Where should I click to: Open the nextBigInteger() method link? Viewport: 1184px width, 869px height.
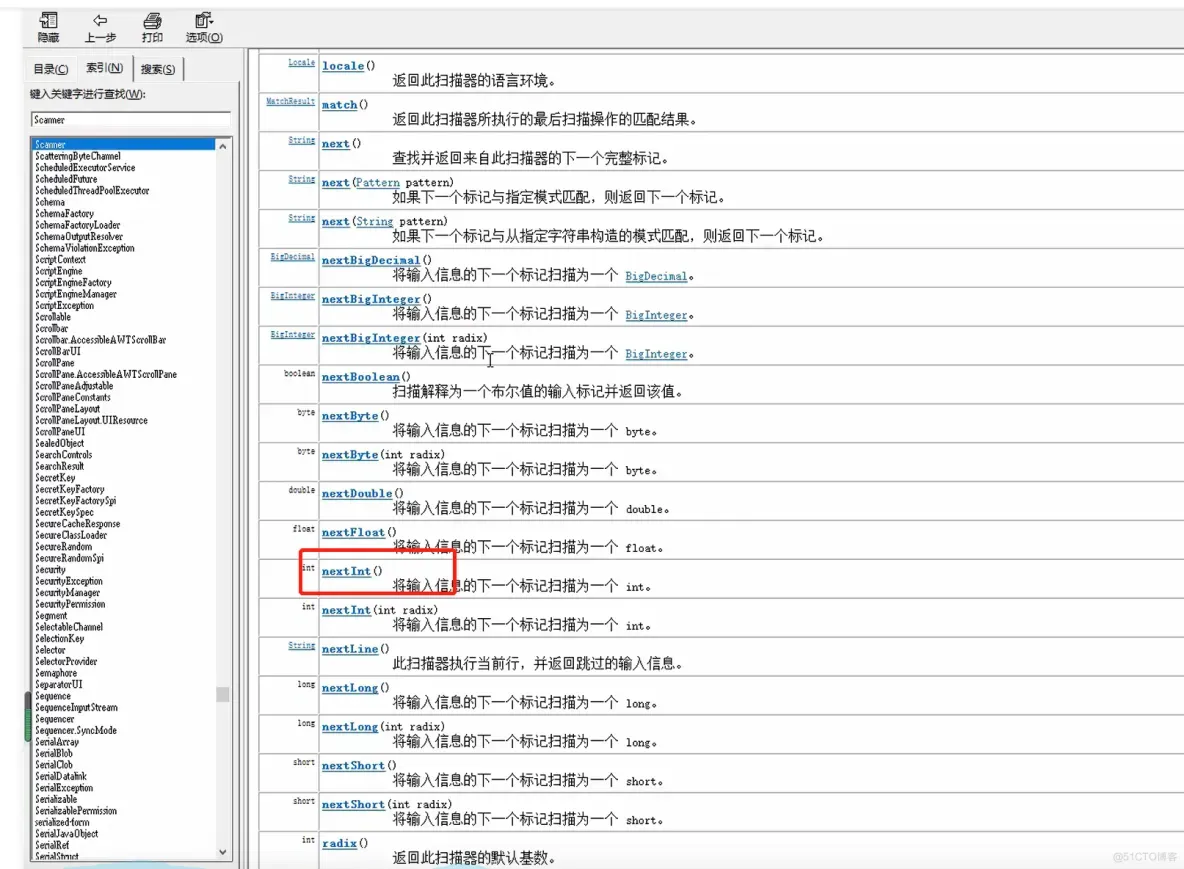[x=371, y=299]
